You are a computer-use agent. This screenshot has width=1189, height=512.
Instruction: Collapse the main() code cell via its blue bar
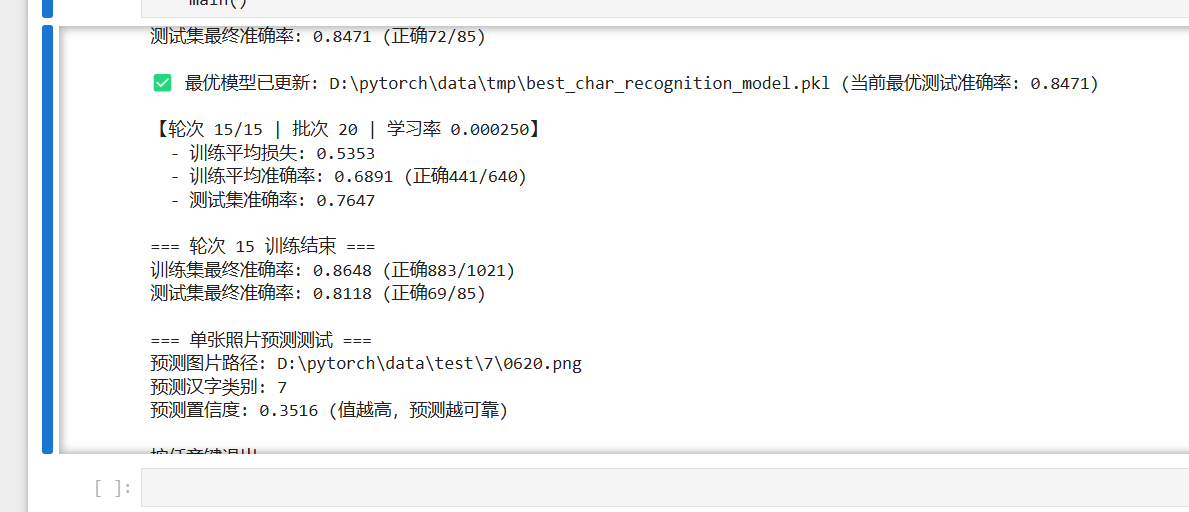[x=47, y=8]
